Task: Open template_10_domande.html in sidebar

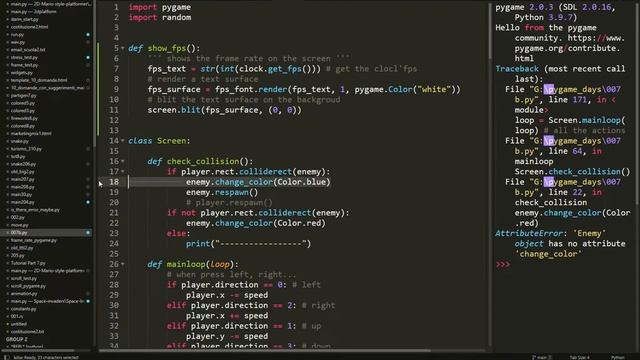Action: coord(39,80)
